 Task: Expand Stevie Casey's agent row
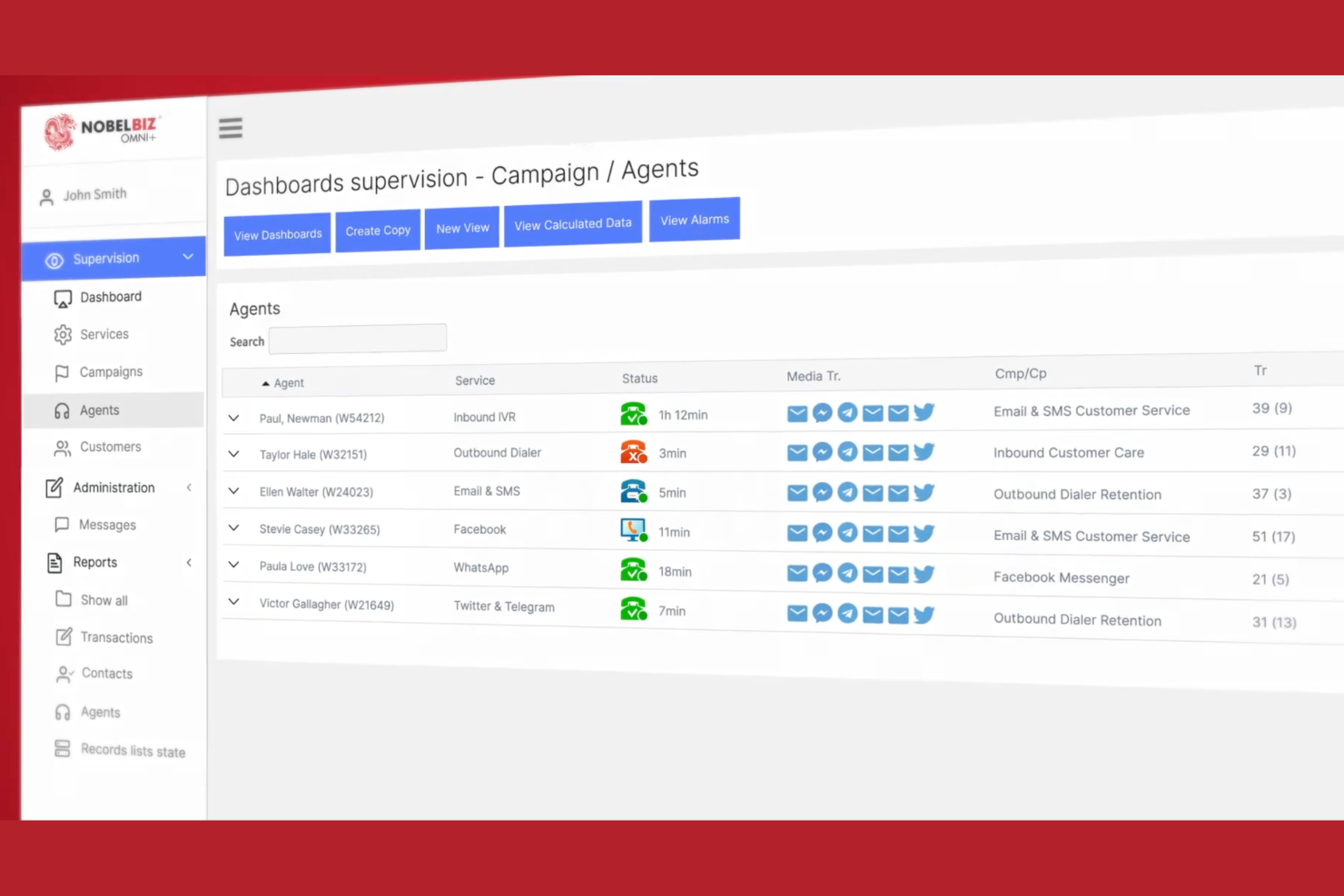233,528
